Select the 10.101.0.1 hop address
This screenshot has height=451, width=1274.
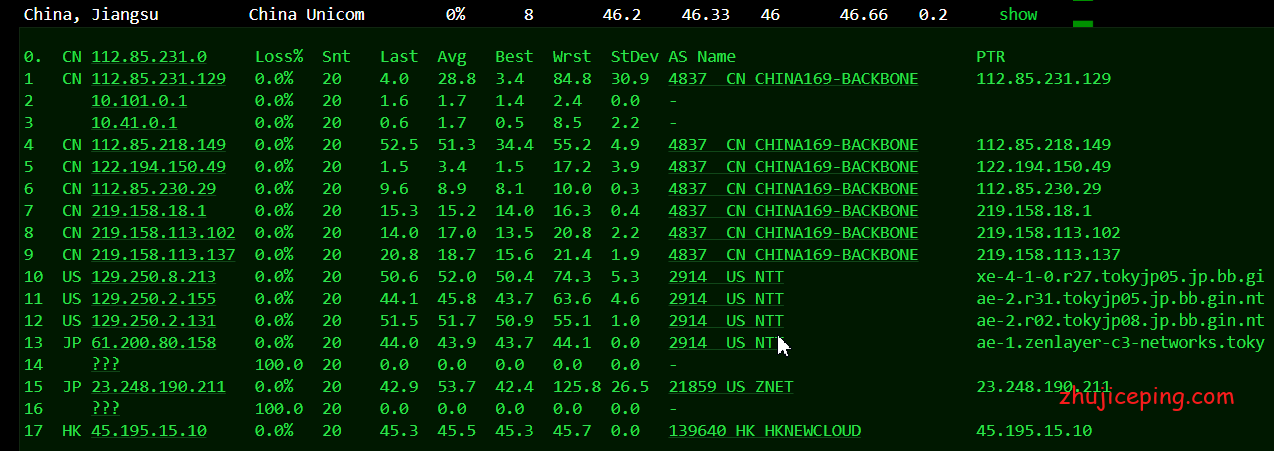[x=139, y=101]
